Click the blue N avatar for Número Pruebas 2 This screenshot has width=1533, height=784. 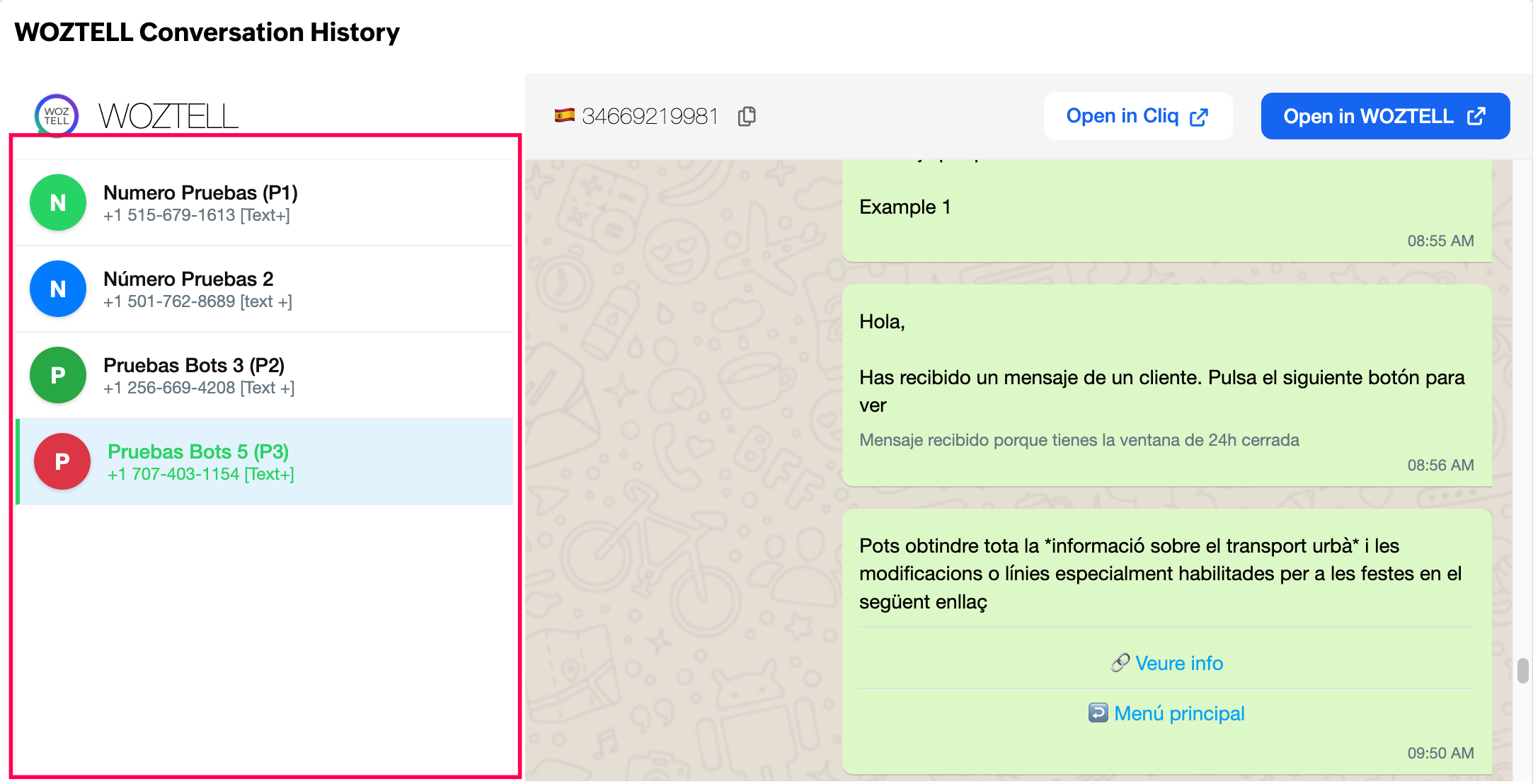58,289
